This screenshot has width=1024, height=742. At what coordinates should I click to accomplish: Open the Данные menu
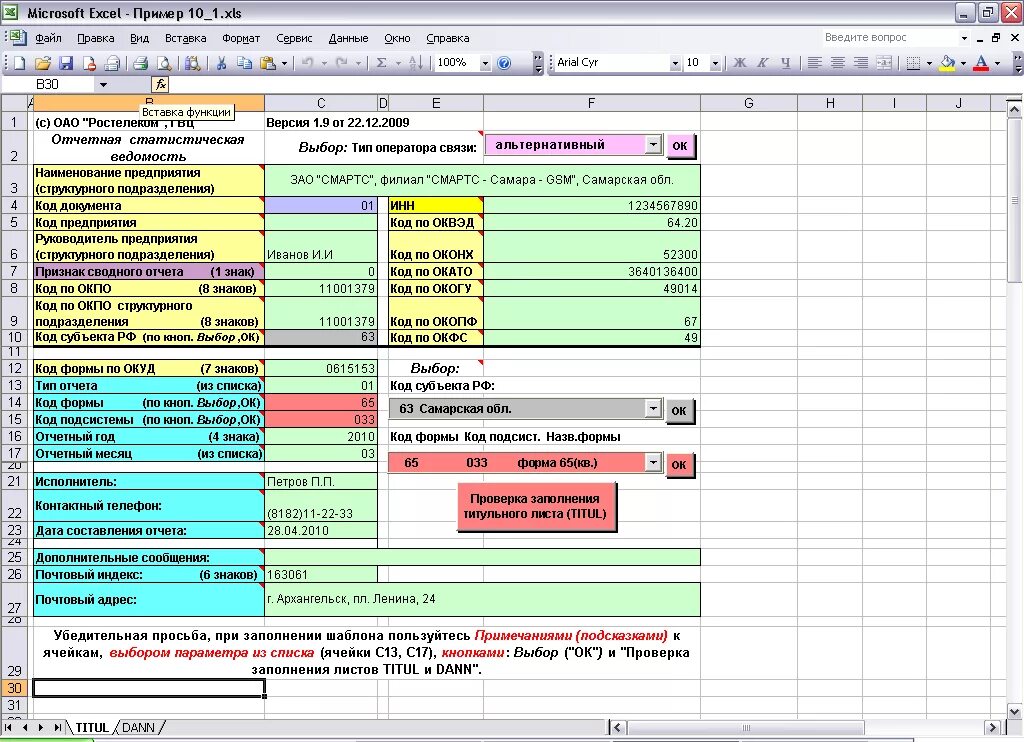click(x=348, y=39)
